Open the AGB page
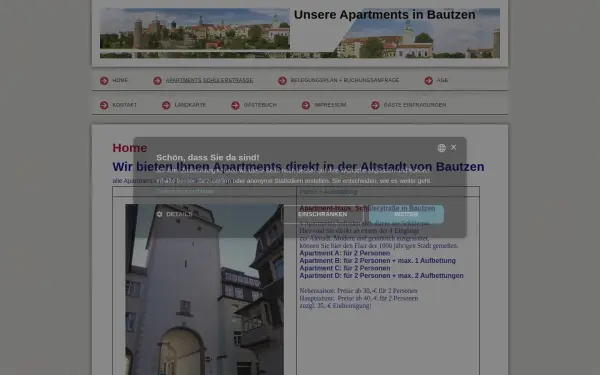Screen dimensions: 600x375 tap(442, 80)
